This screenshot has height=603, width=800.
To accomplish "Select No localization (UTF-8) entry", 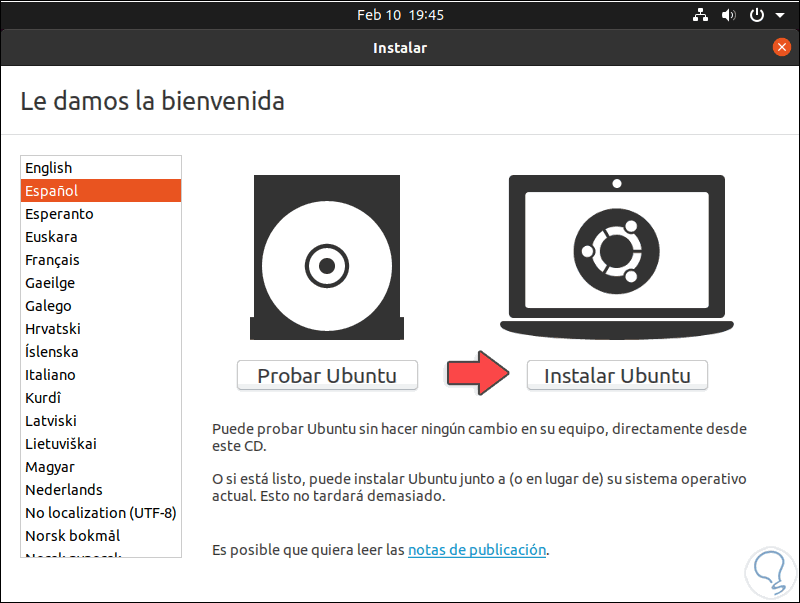I will pos(101,512).
